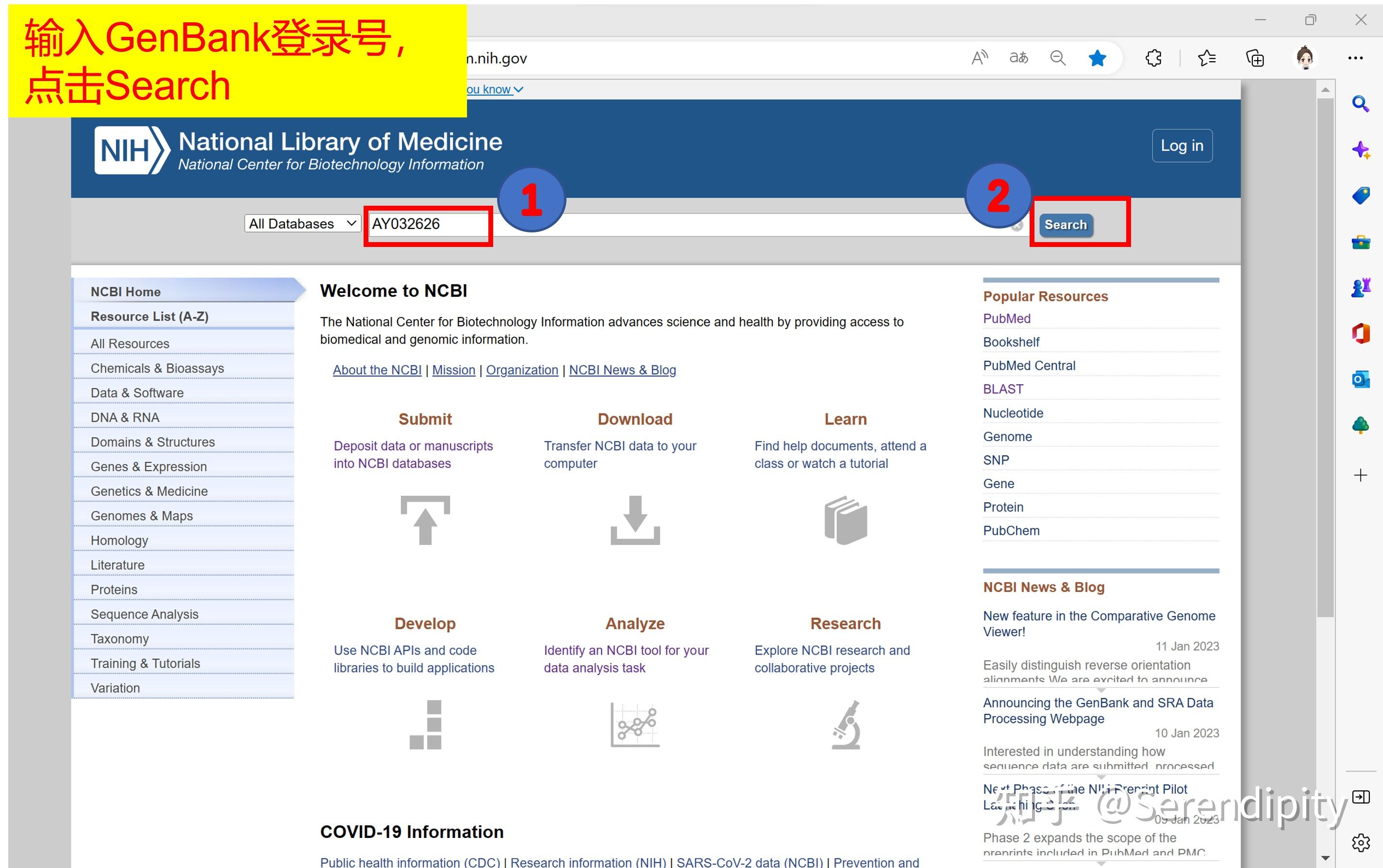
Task: Click the Log in button
Action: (x=1182, y=145)
